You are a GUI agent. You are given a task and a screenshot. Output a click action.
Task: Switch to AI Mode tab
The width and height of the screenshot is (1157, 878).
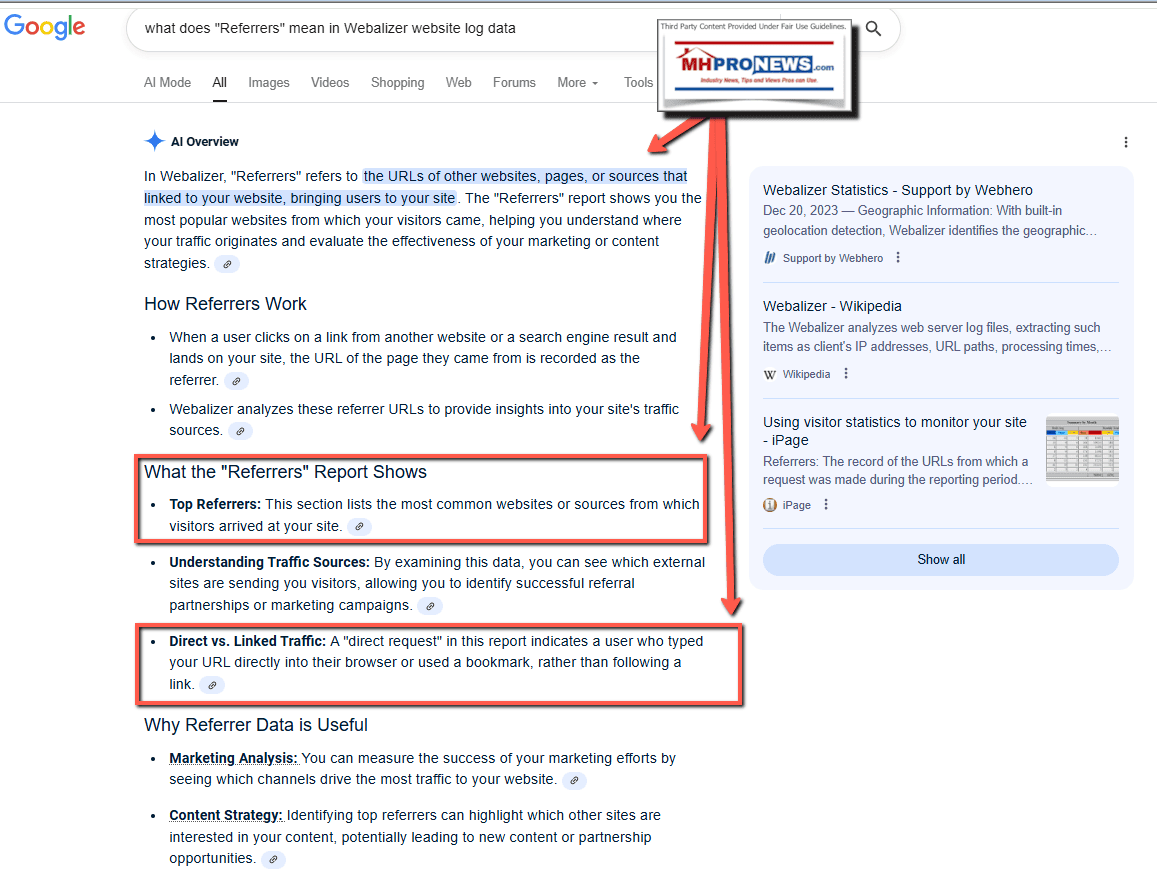click(x=167, y=83)
